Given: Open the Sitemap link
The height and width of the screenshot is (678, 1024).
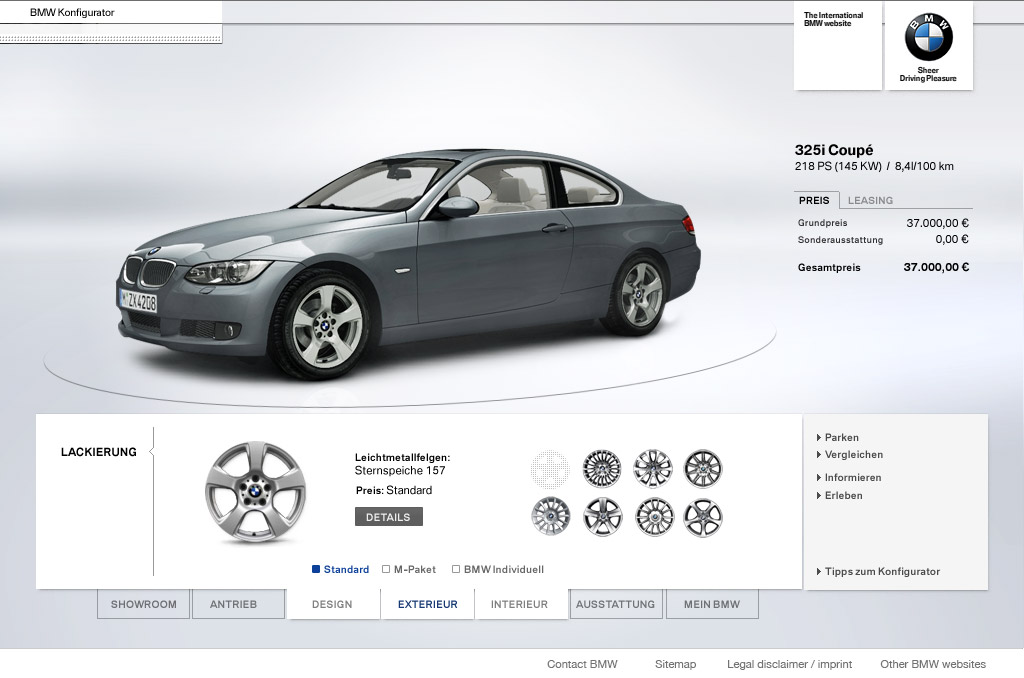Looking at the screenshot, I should [675, 664].
